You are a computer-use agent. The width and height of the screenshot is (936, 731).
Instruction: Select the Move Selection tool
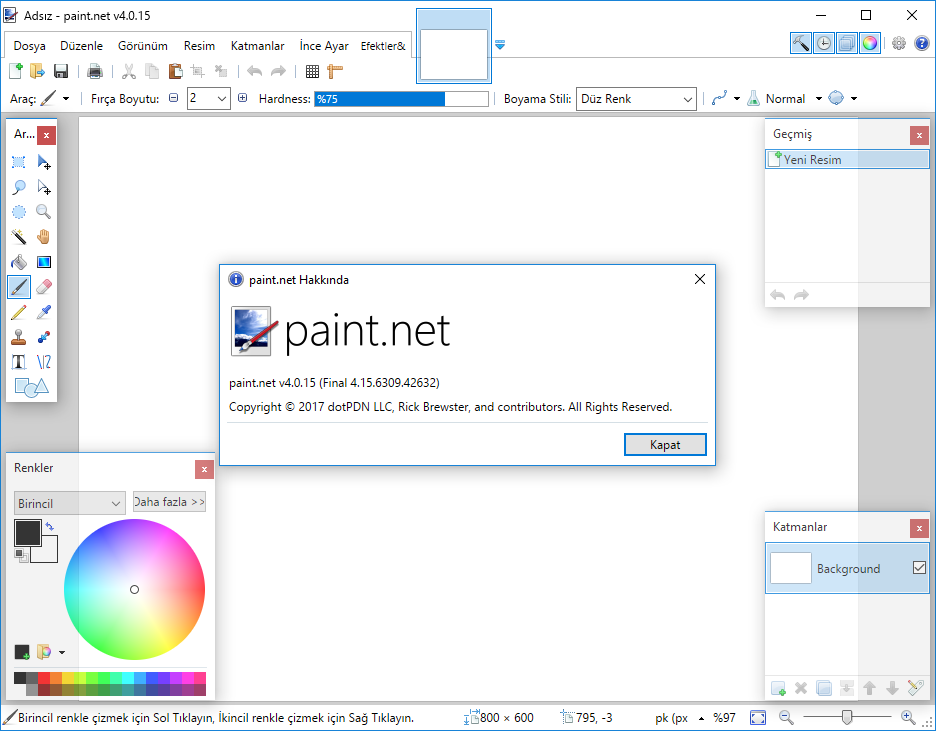point(44,187)
